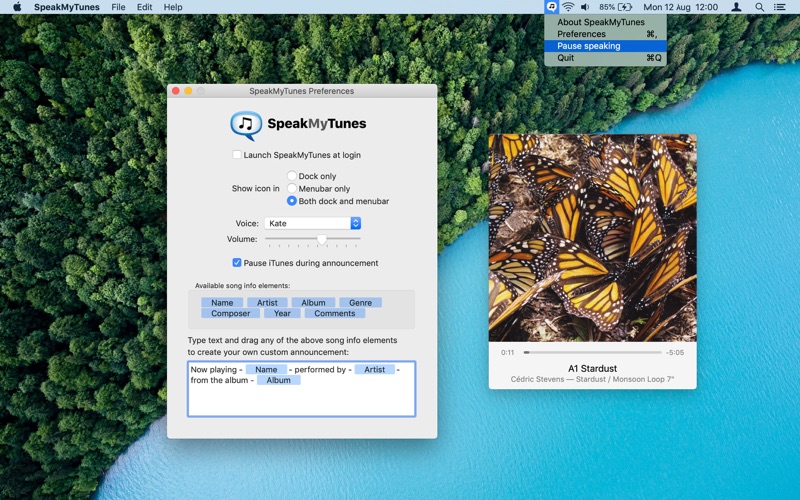The height and width of the screenshot is (500, 800).
Task: Click the SpeakMyTunes menubar status icon
Action: pos(551,7)
